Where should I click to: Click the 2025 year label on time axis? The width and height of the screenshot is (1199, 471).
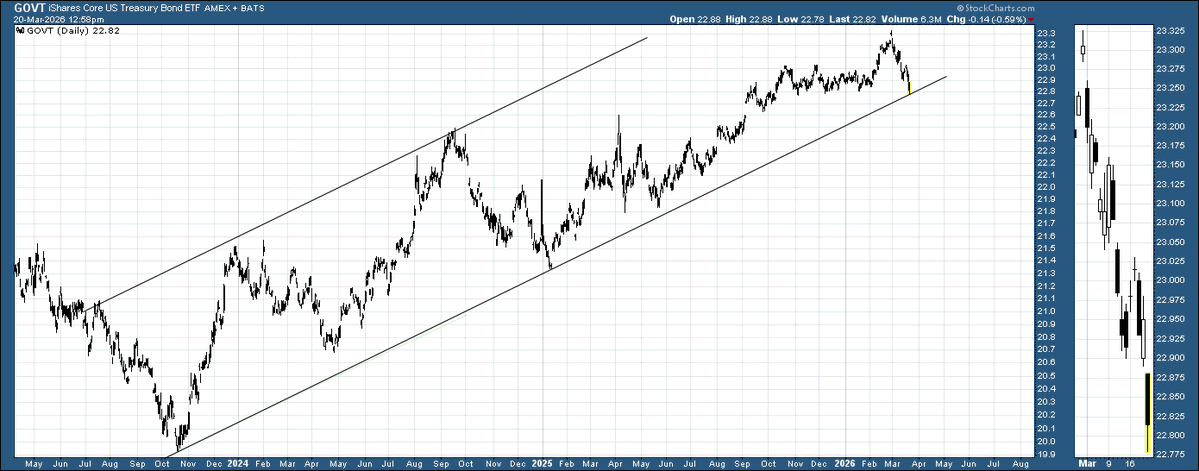coord(542,463)
